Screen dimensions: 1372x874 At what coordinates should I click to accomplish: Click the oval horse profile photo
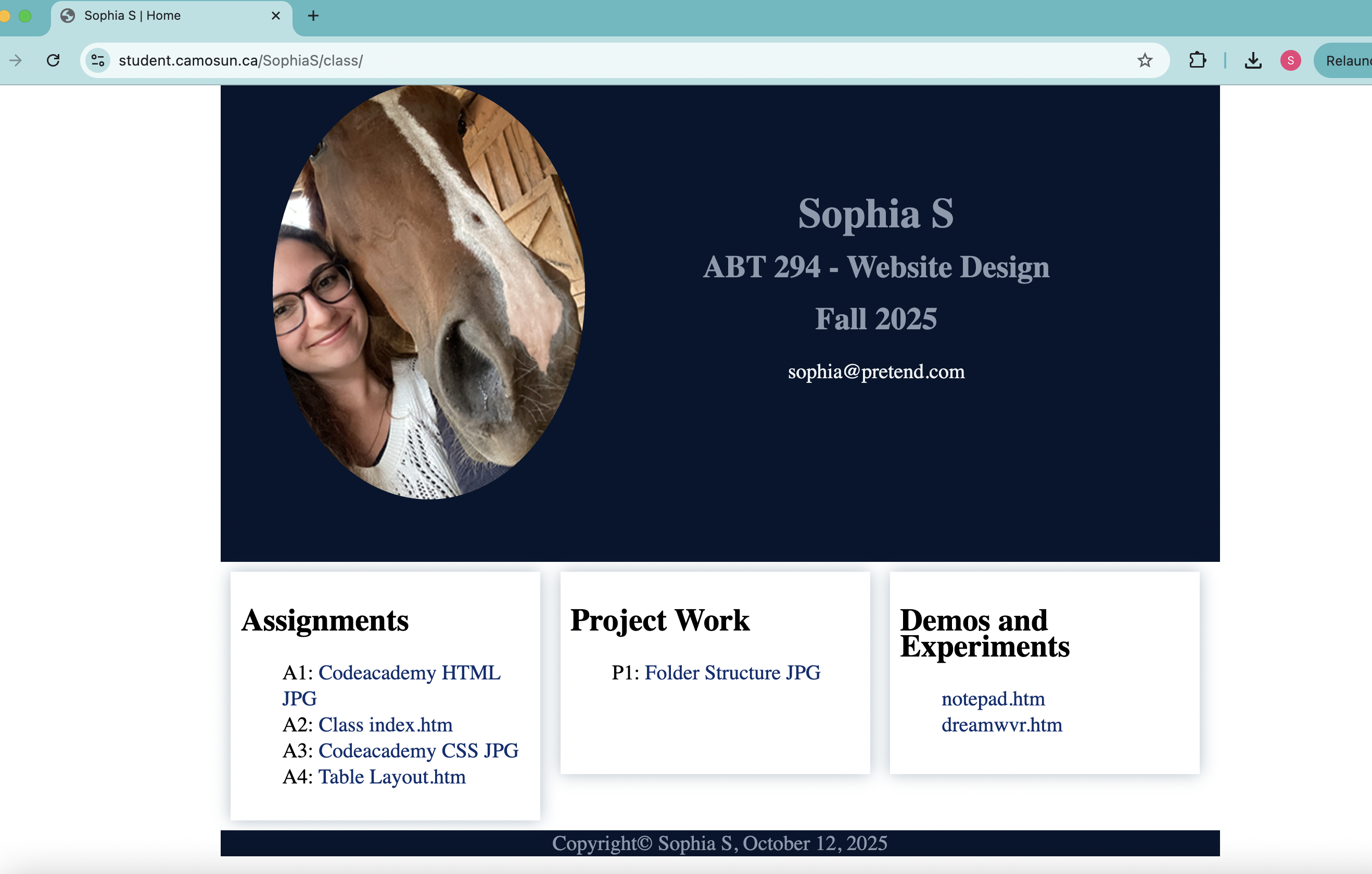428,292
